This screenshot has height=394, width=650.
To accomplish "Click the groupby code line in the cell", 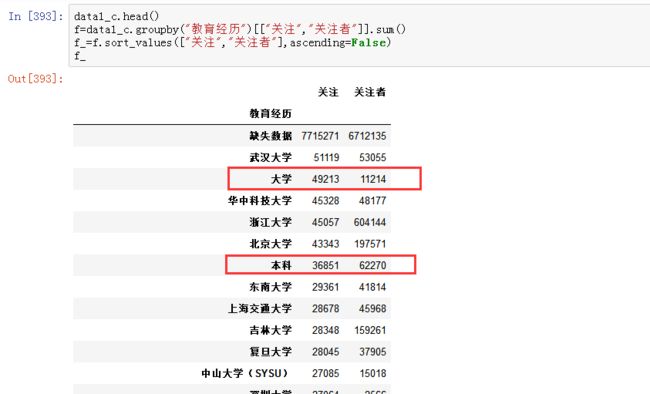I will coord(240,29).
